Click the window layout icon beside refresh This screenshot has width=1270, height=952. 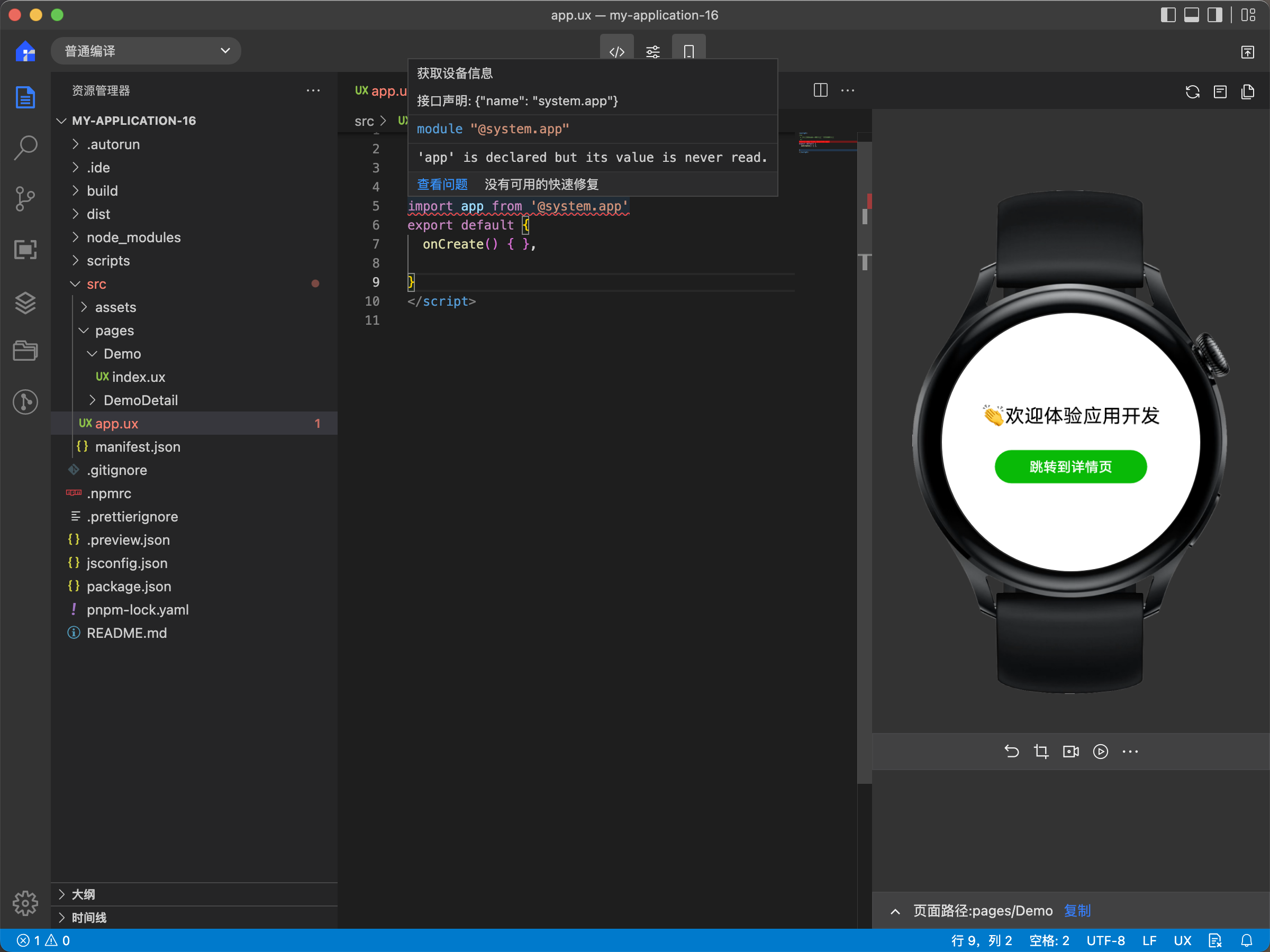point(1220,91)
